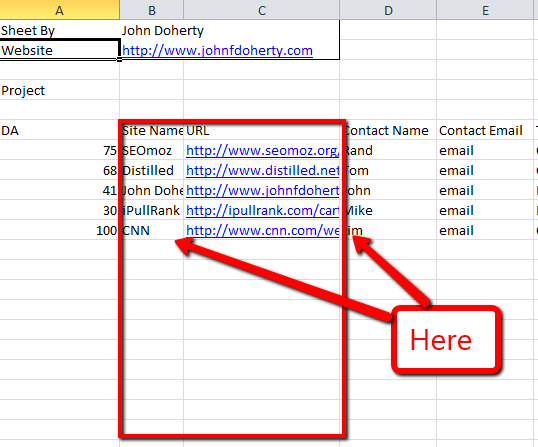Select the 'DA' header cell

click(60, 130)
